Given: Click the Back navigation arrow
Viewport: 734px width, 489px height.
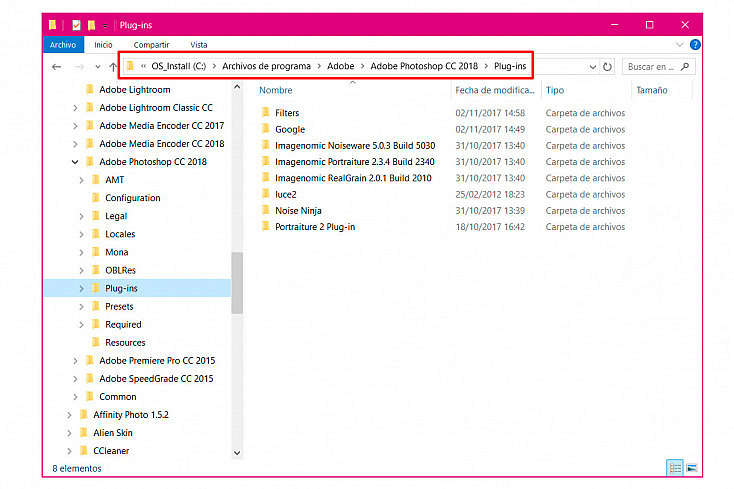Looking at the screenshot, I should (57, 67).
